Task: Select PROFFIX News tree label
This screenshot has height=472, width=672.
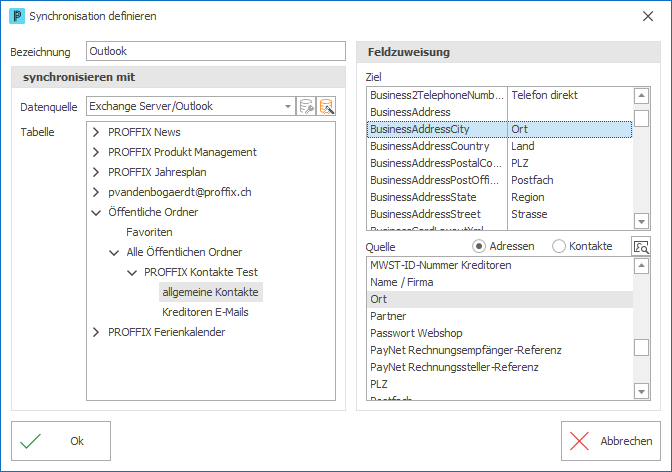Action: tap(144, 132)
